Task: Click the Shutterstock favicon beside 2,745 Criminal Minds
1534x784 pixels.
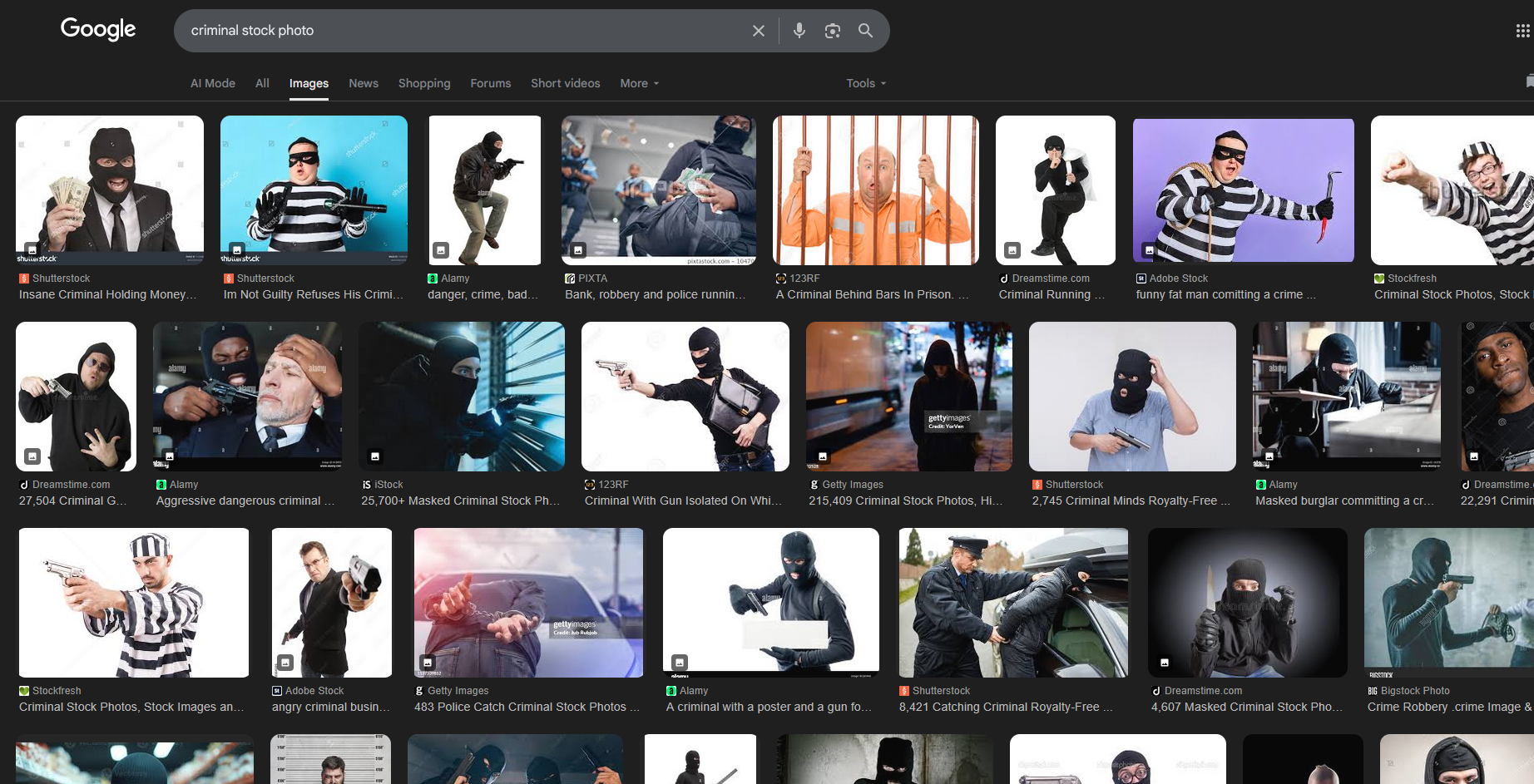Action: (x=1037, y=485)
